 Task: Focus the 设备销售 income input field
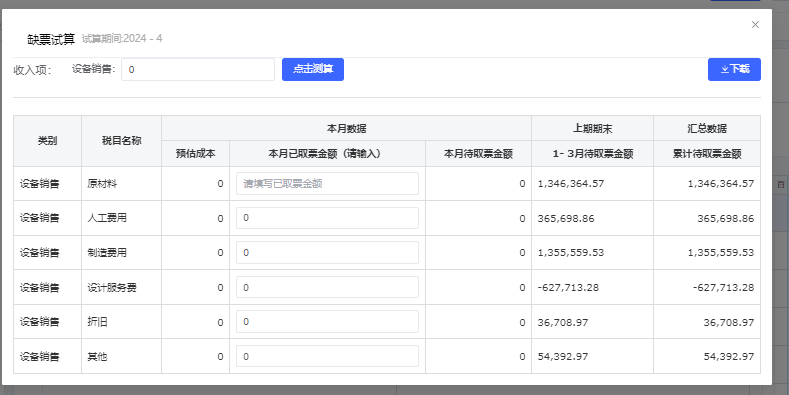[198, 69]
